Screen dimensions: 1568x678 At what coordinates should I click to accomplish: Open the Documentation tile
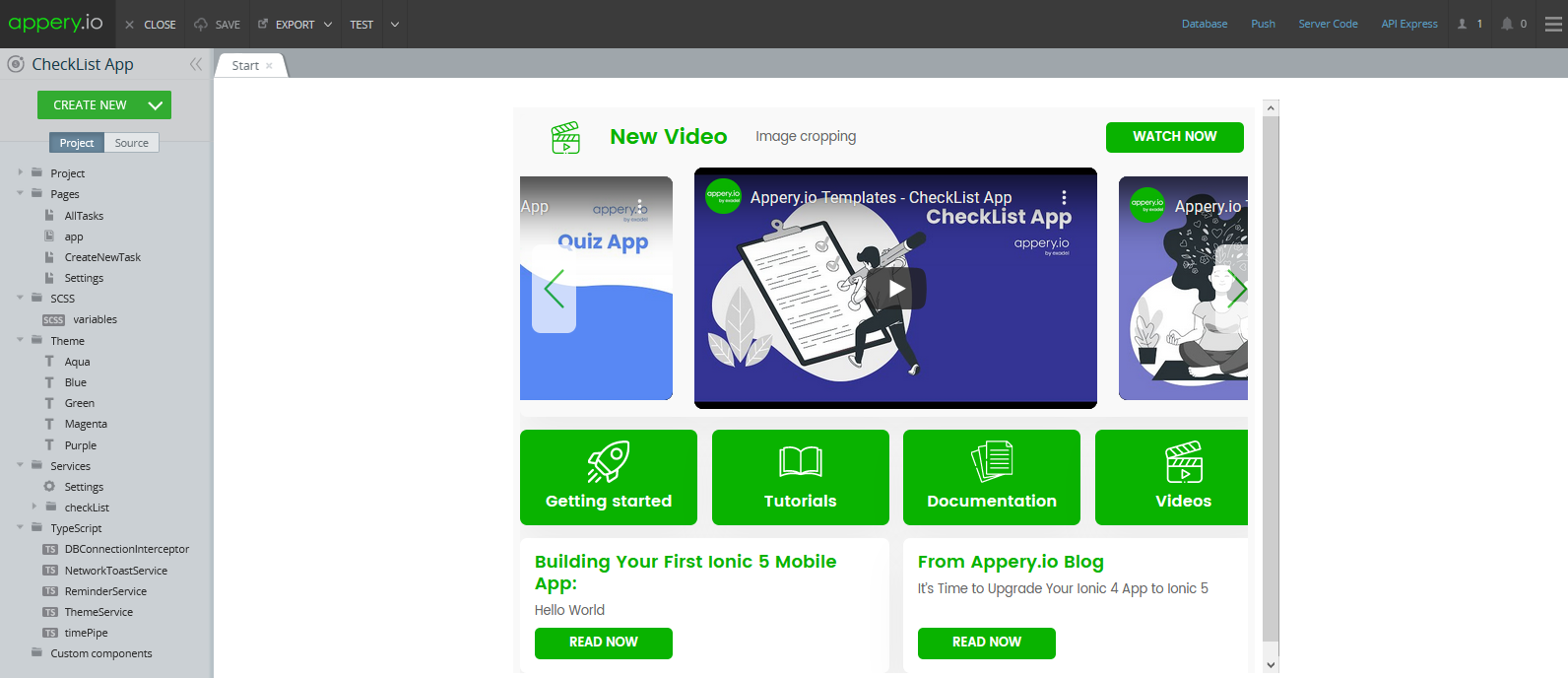click(992, 477)
